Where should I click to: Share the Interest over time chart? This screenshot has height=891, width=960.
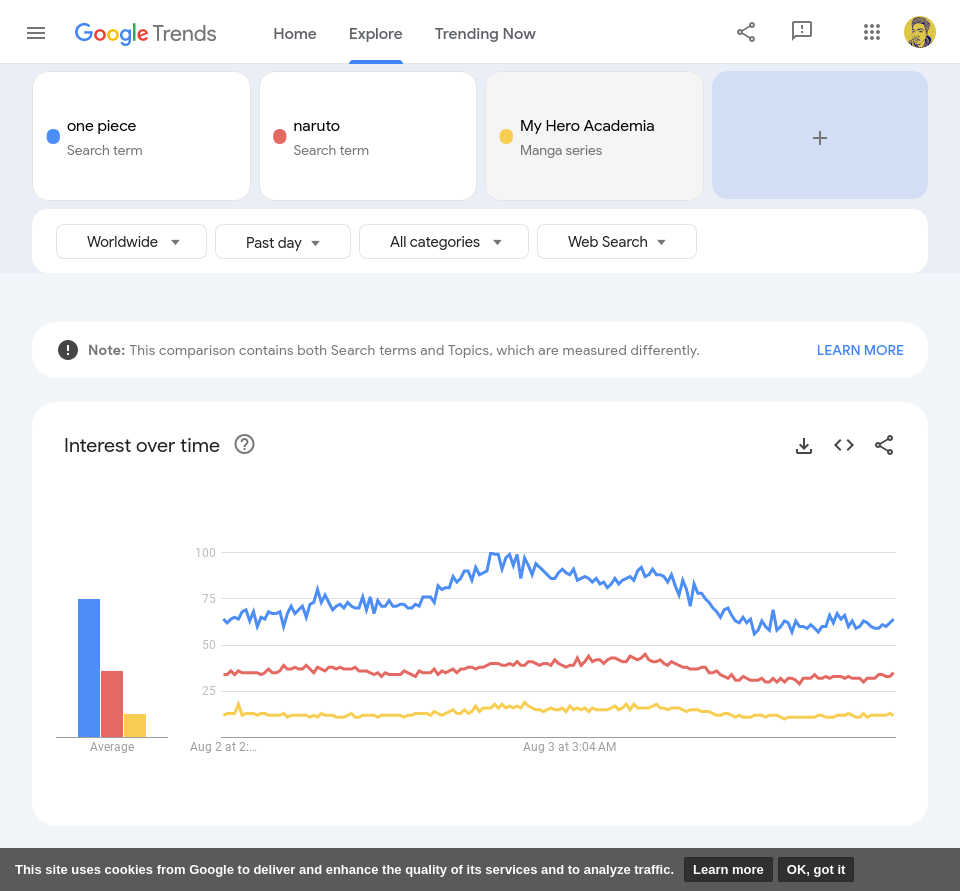point(884,445)
